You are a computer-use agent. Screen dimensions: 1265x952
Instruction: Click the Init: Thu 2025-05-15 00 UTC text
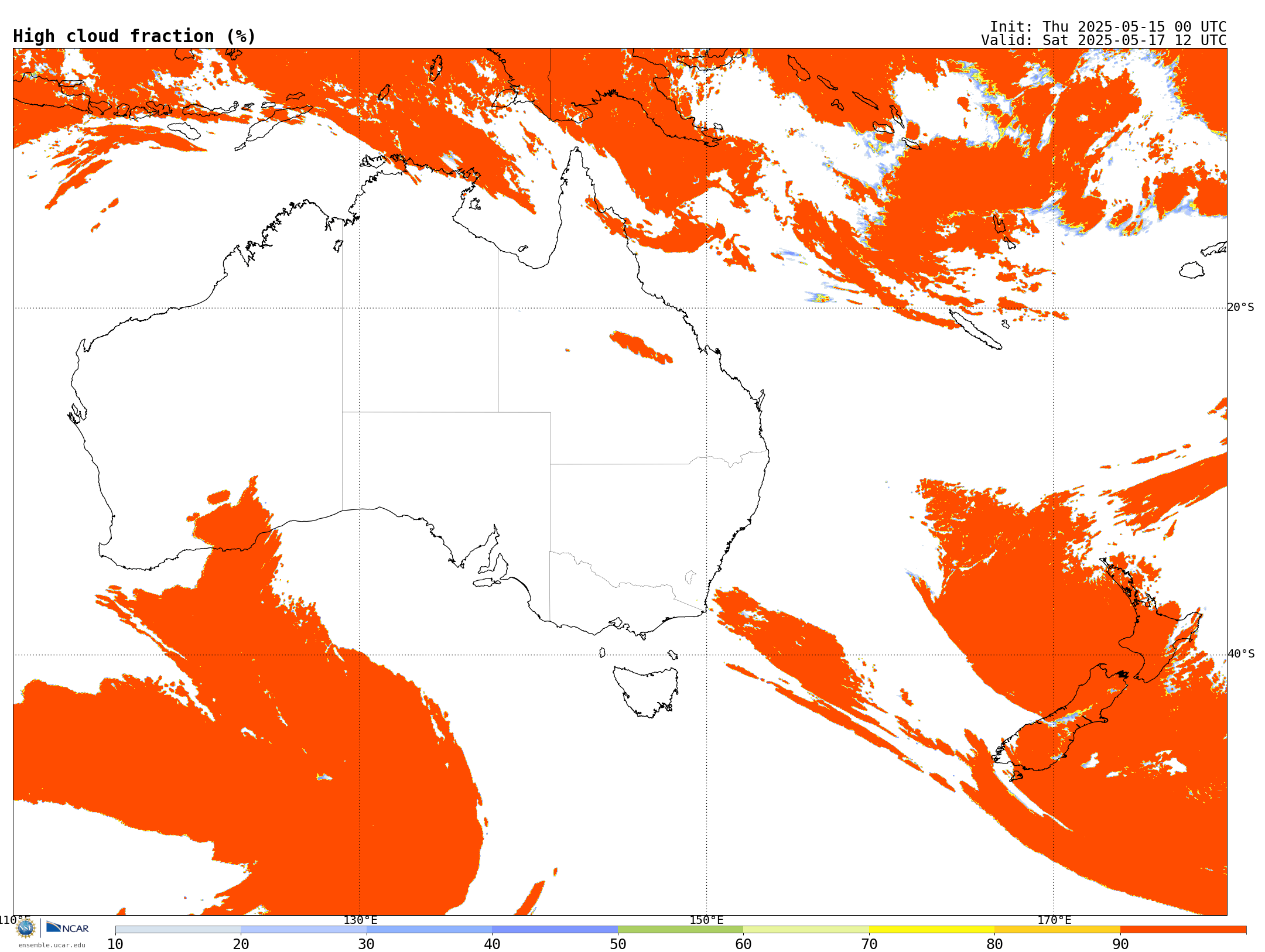1107,27
